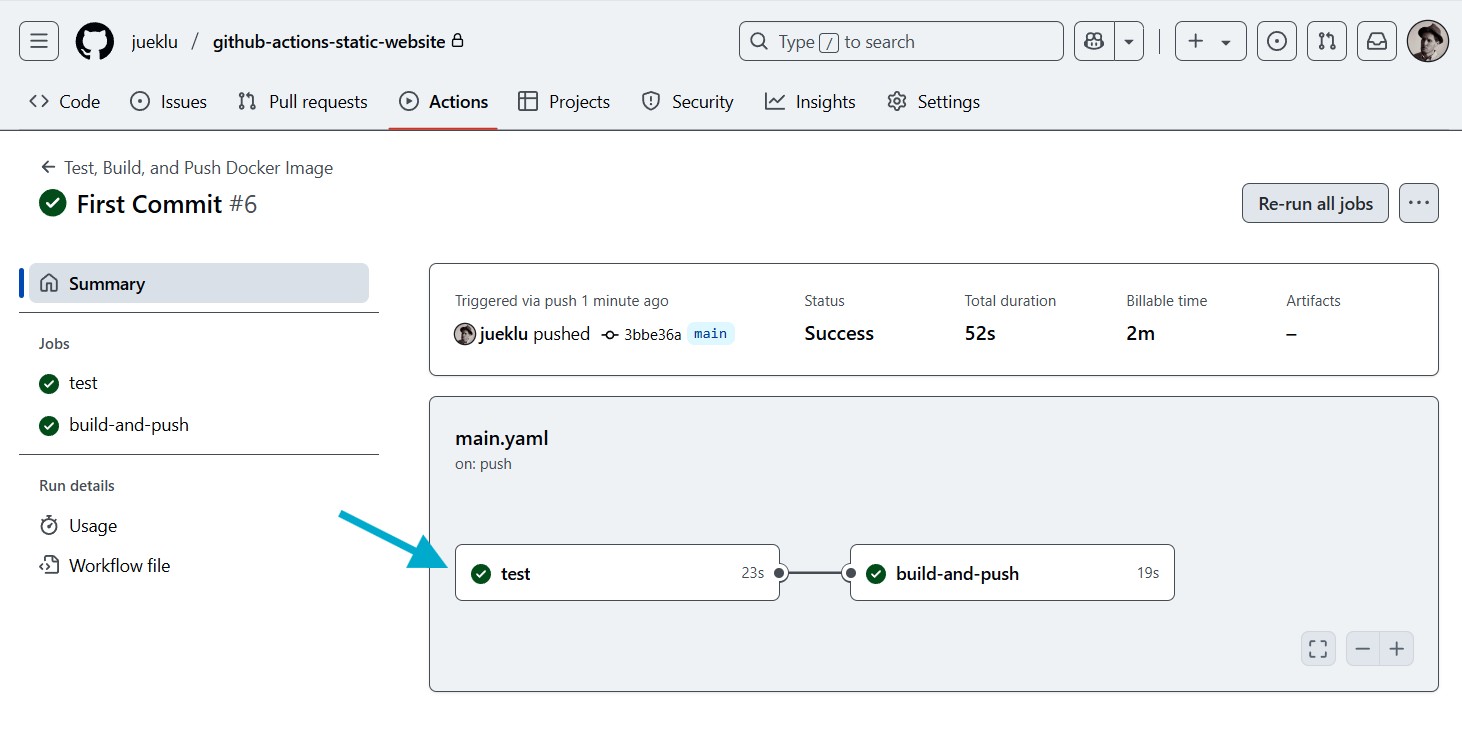Zoom out of the workflow graph

1362,649
